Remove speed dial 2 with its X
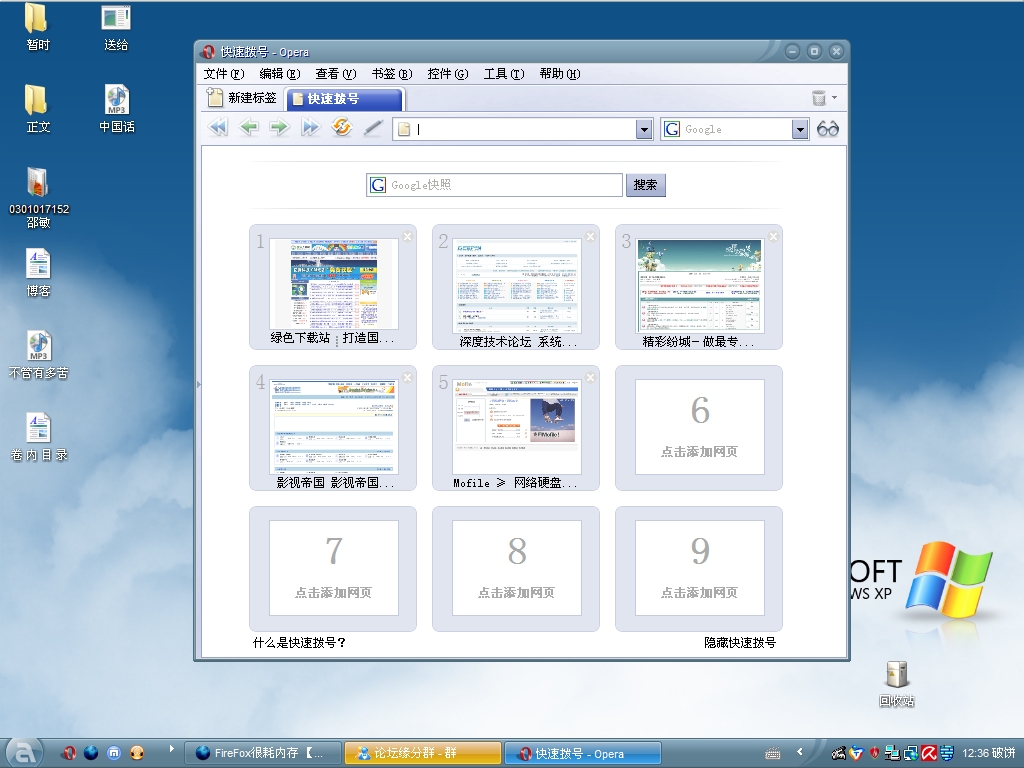Viewport: 1024px width, 768px height. 590,236
